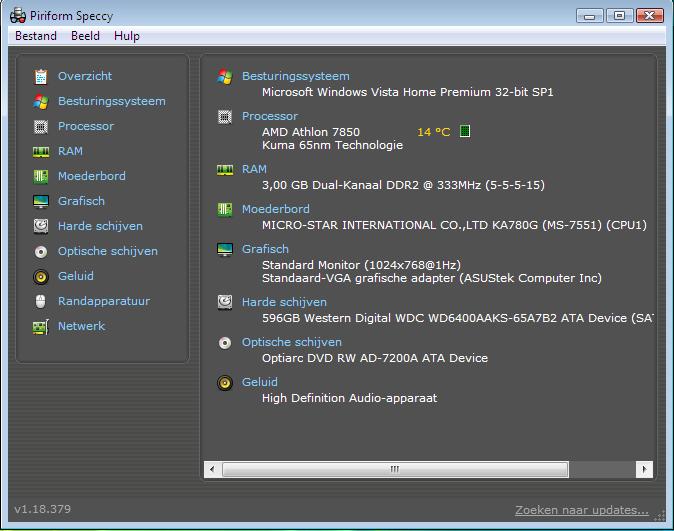Click the Overzicht clipboard icon in sidebar

(x=41, y=77)
